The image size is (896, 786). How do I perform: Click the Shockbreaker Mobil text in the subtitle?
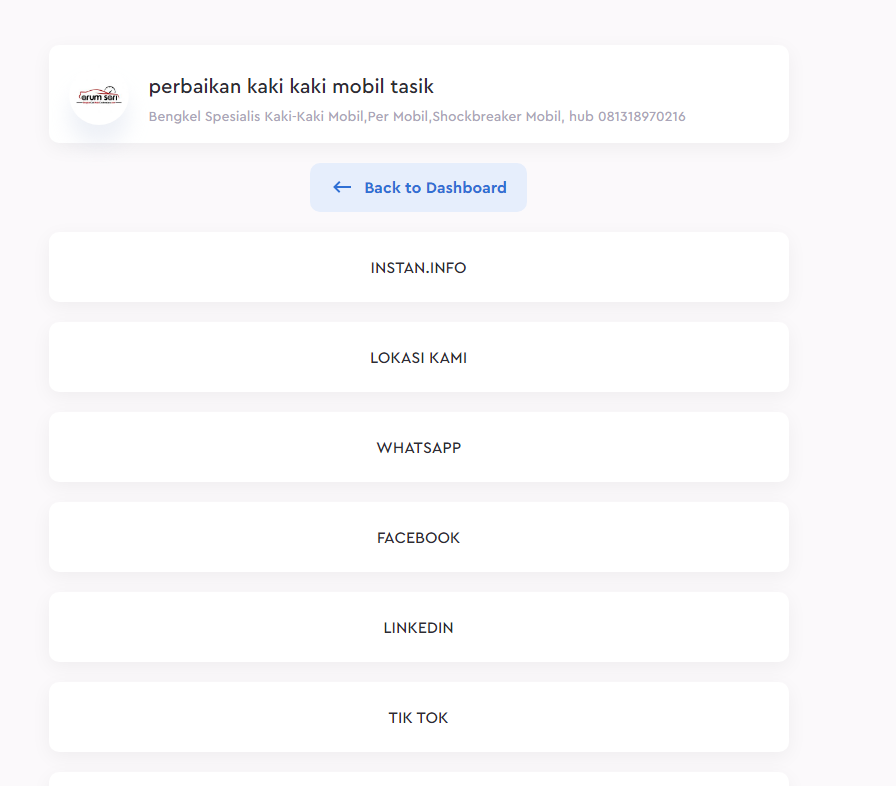coord(497,117)
